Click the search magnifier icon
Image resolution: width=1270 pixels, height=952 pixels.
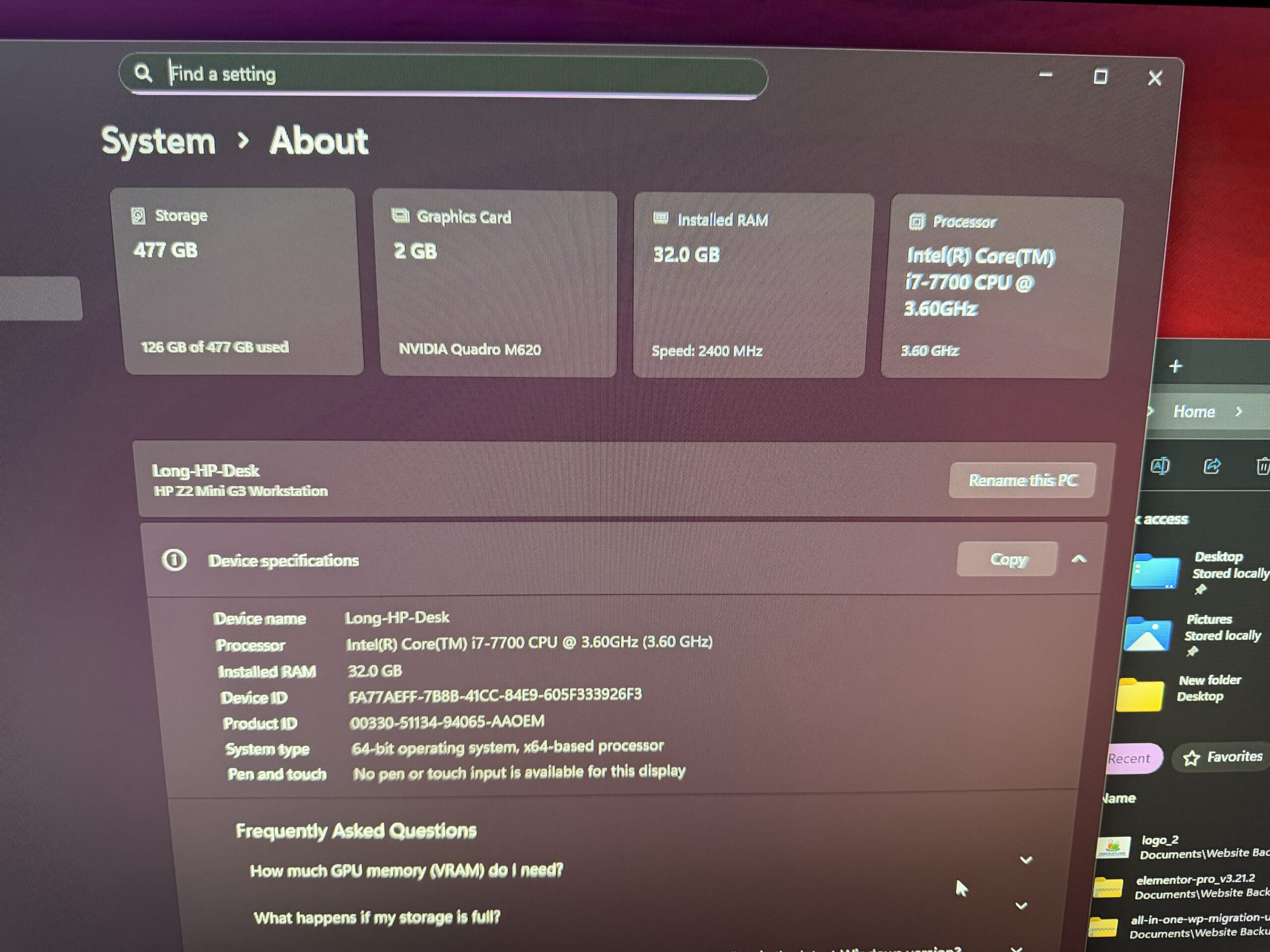click(142, 73)
